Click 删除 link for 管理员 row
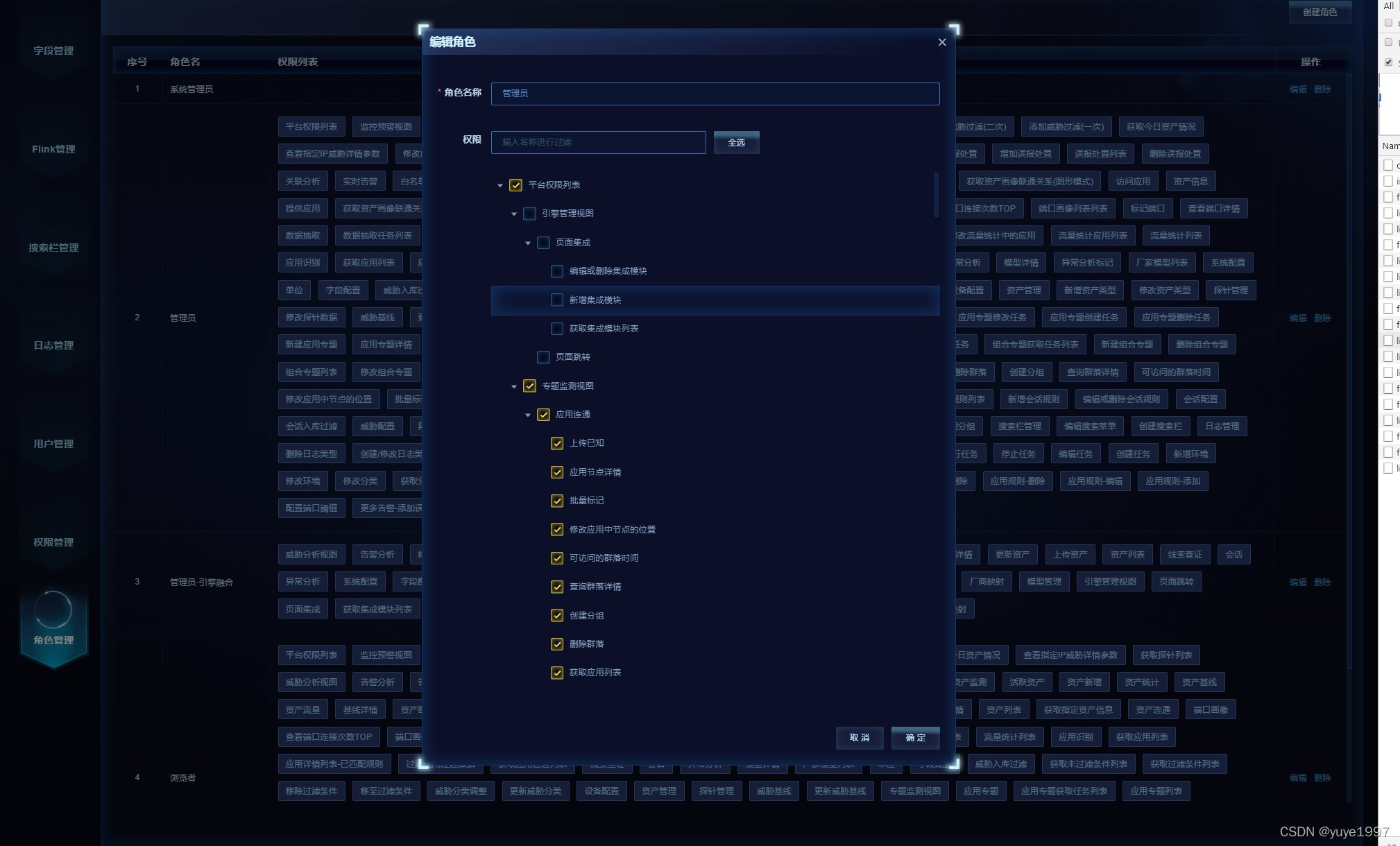 click(1322, 318)
